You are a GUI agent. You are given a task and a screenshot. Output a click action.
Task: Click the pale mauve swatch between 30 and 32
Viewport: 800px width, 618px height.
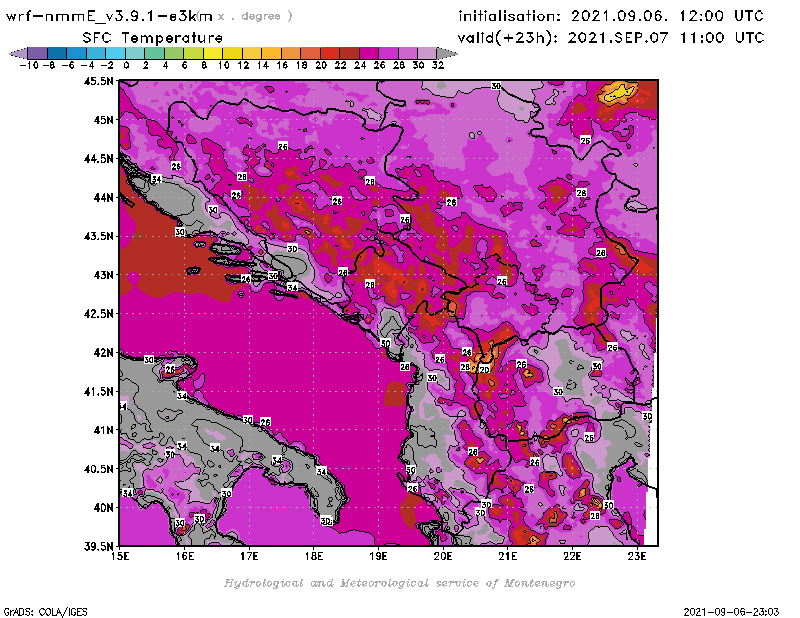(x=427, y=53)
